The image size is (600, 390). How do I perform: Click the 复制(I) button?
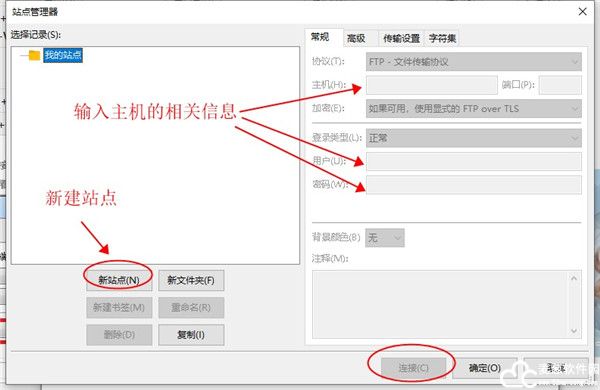click(191, 335)
